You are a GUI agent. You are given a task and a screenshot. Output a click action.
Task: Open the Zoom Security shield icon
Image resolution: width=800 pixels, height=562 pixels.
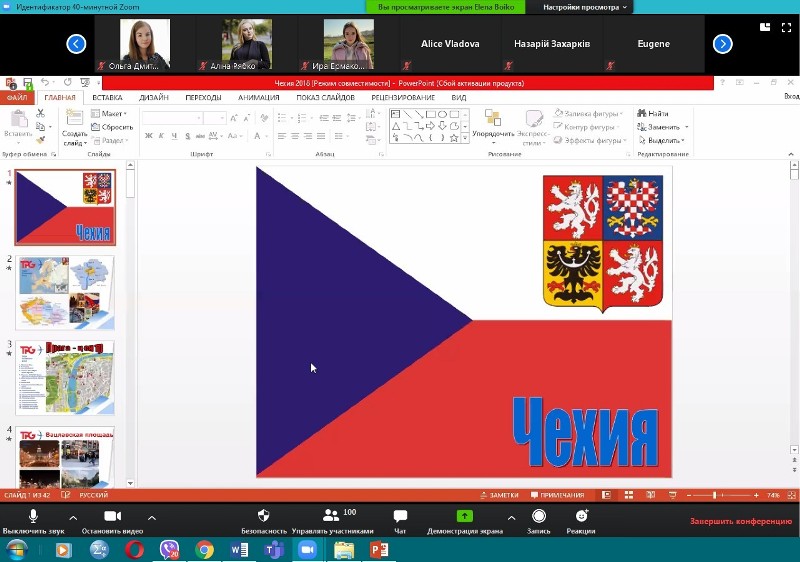point(264,516)
